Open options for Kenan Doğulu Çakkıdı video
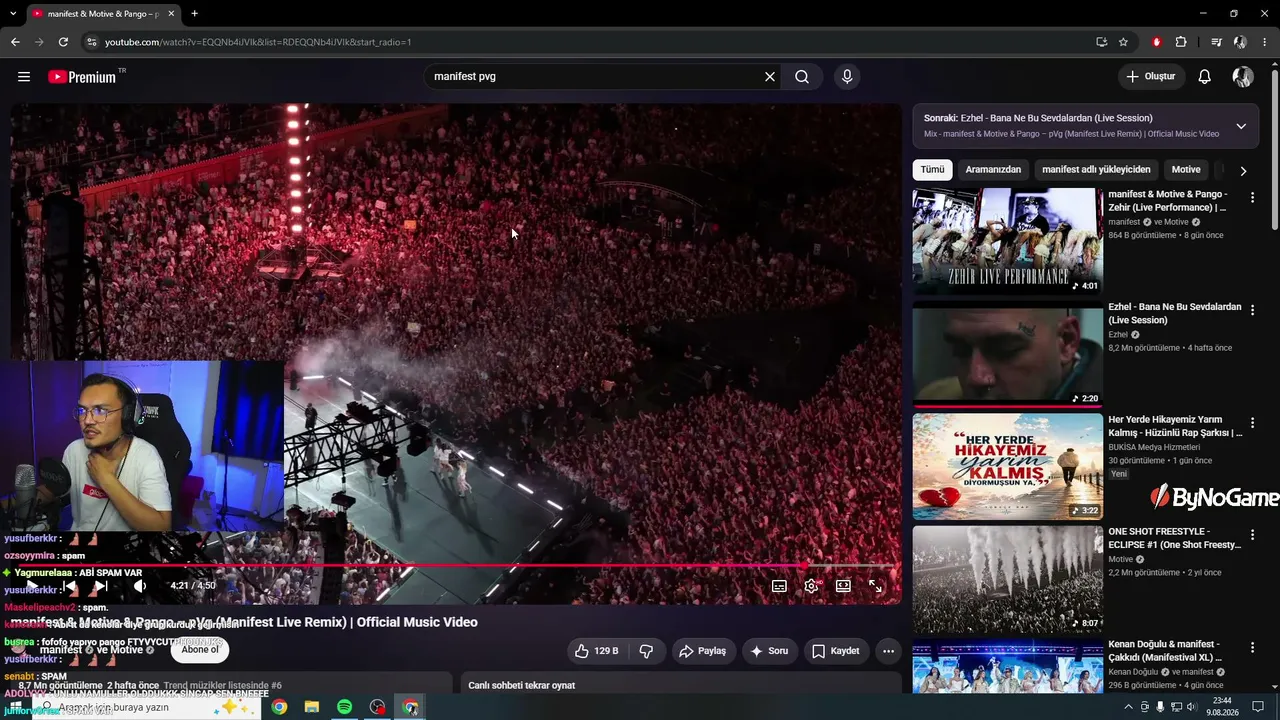 coord(1252,649)
